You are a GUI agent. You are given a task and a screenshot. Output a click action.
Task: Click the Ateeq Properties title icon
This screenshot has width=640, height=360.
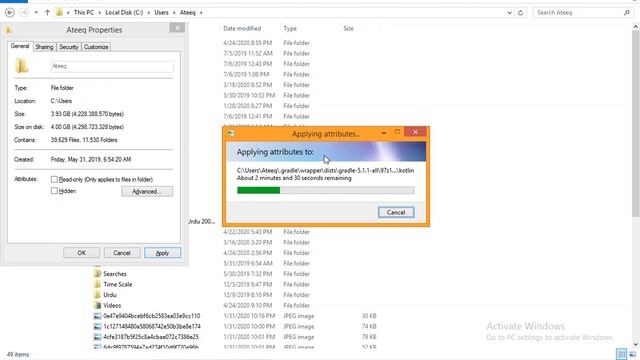(9, 29)
